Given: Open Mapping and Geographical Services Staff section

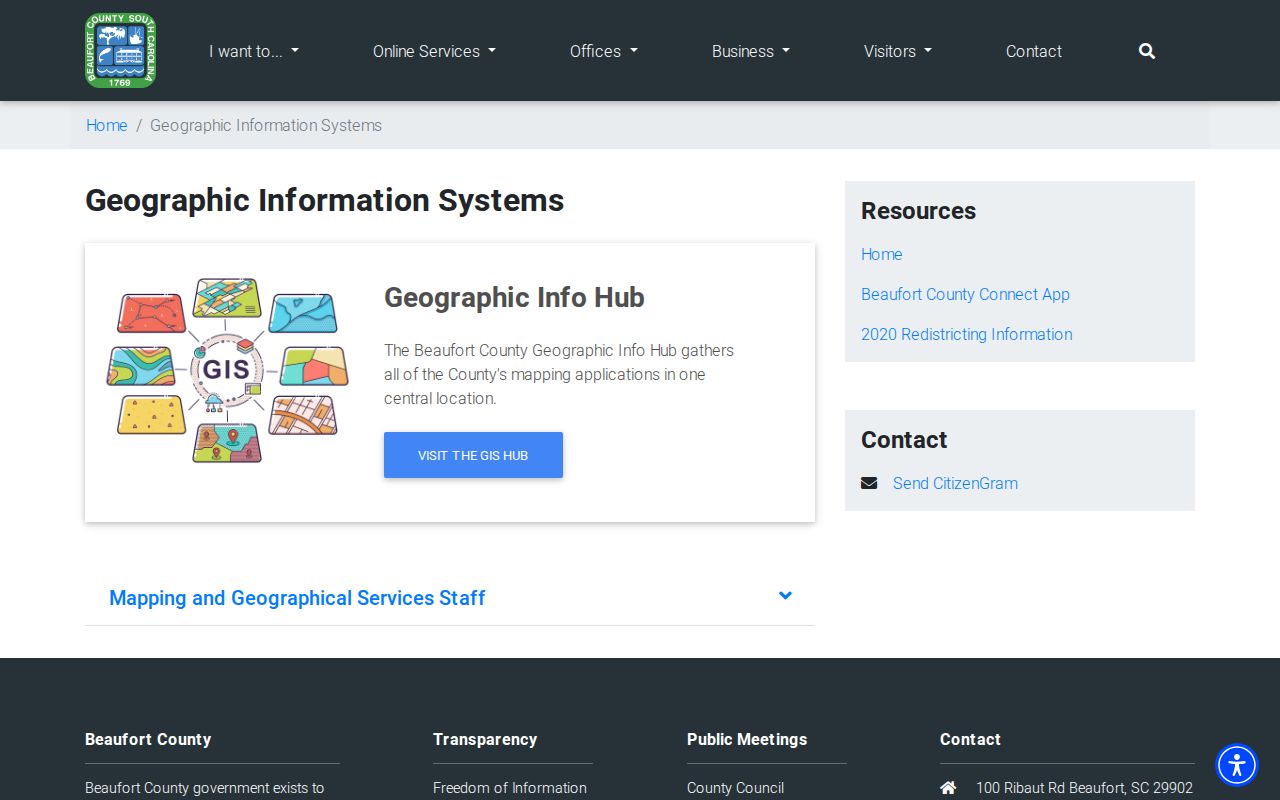Looking at the screenshot, I should click(x=450, y=598).
